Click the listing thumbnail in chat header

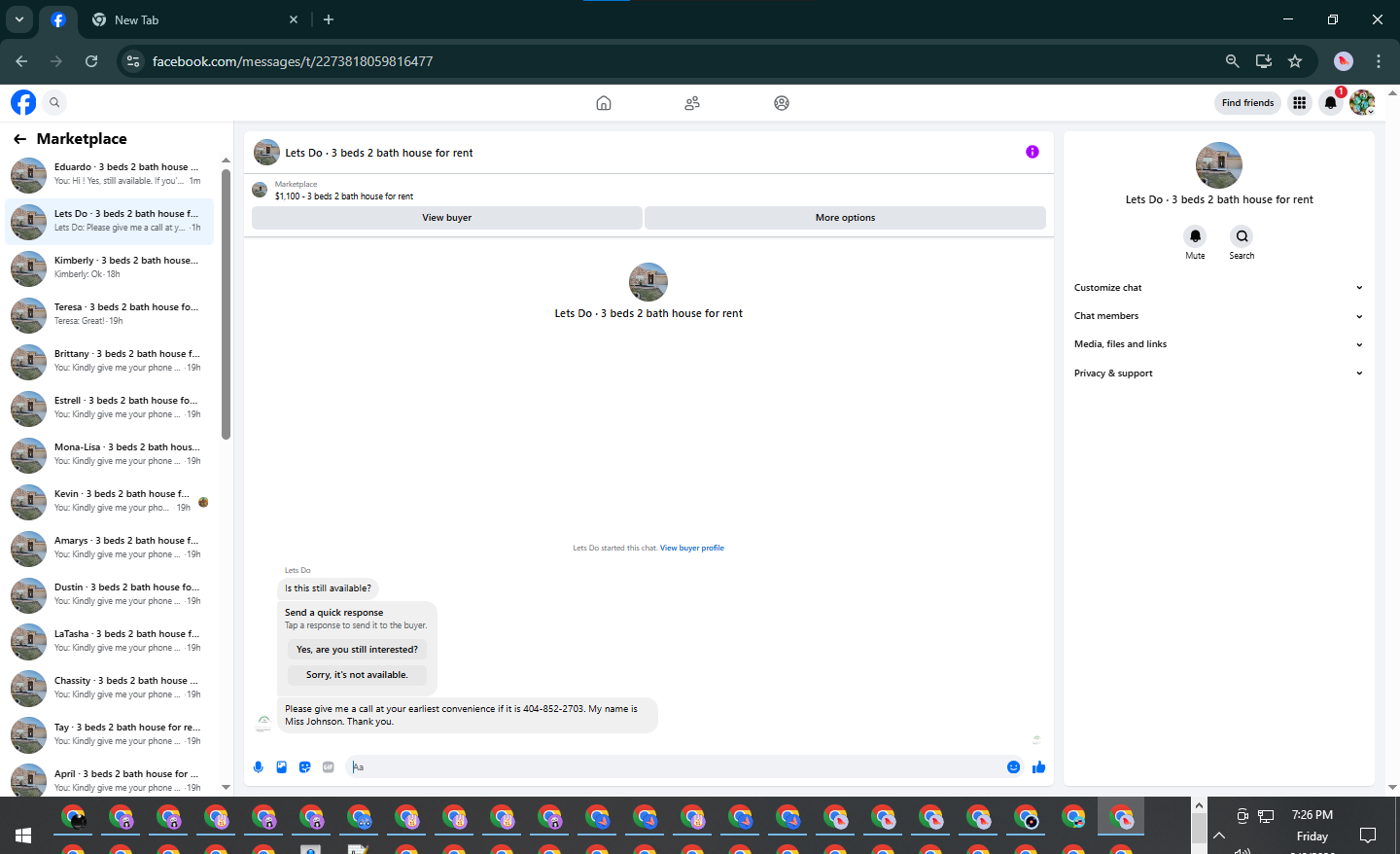[266, 153]
